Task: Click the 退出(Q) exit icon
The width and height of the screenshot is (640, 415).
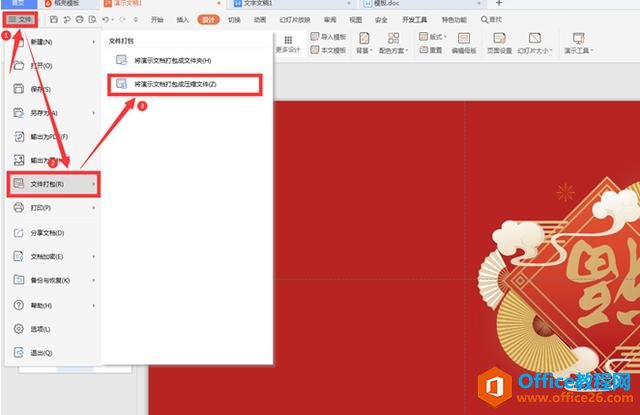Action: [19, 352]
